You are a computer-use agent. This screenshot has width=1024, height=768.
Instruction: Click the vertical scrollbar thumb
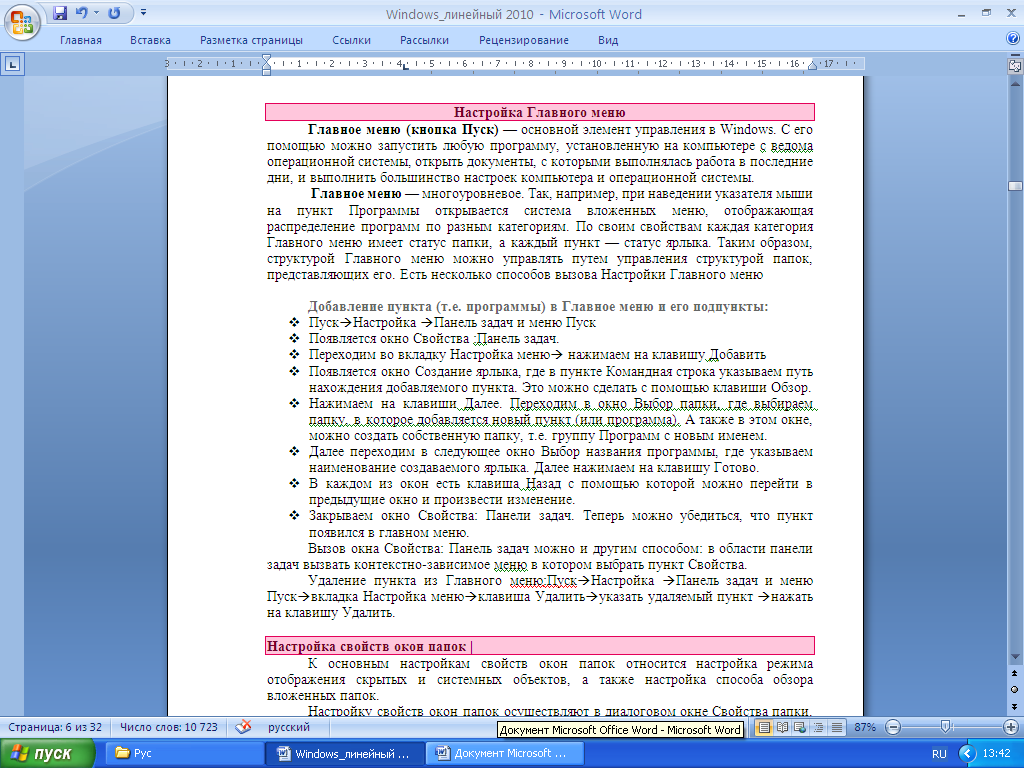1015,186
